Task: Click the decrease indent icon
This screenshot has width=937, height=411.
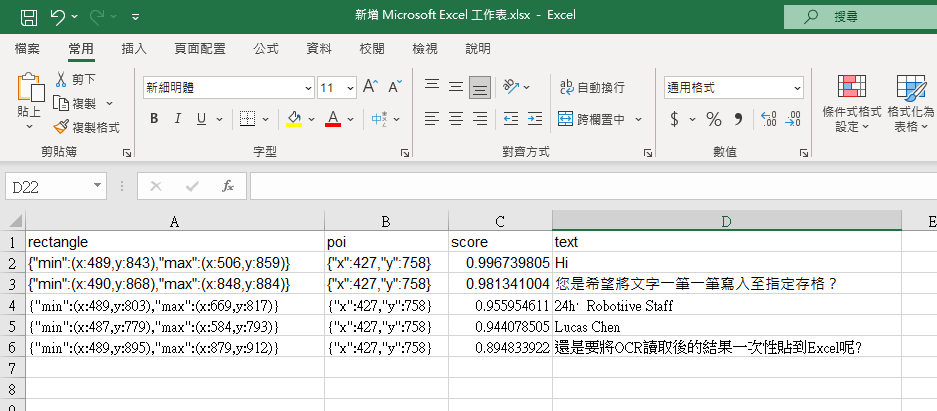Action: [x=511, y=119]
